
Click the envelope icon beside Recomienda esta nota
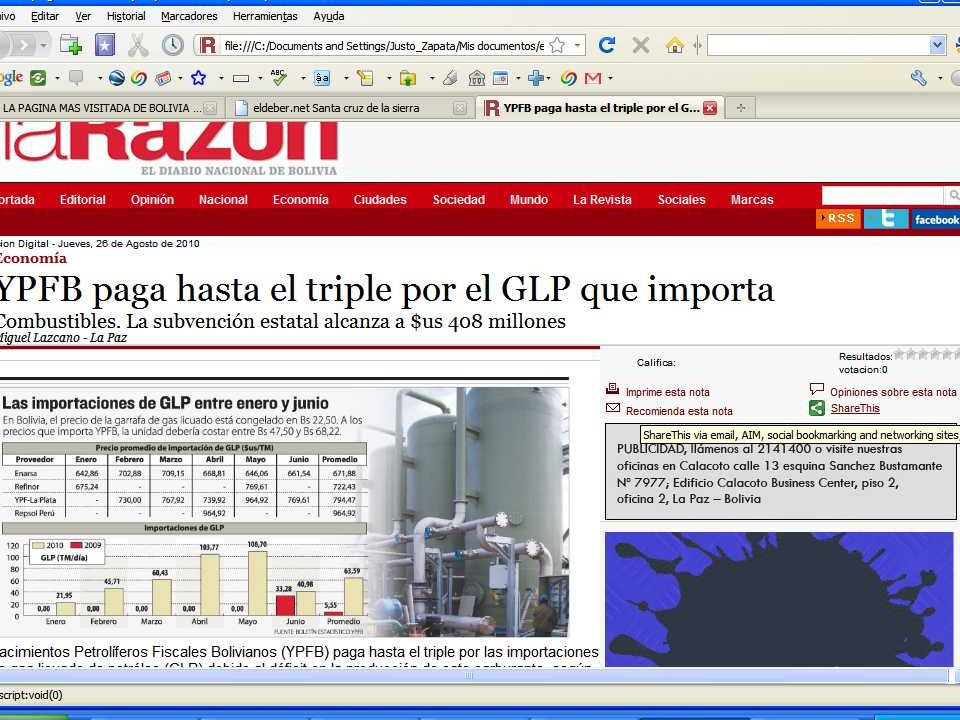pos(612,408)
